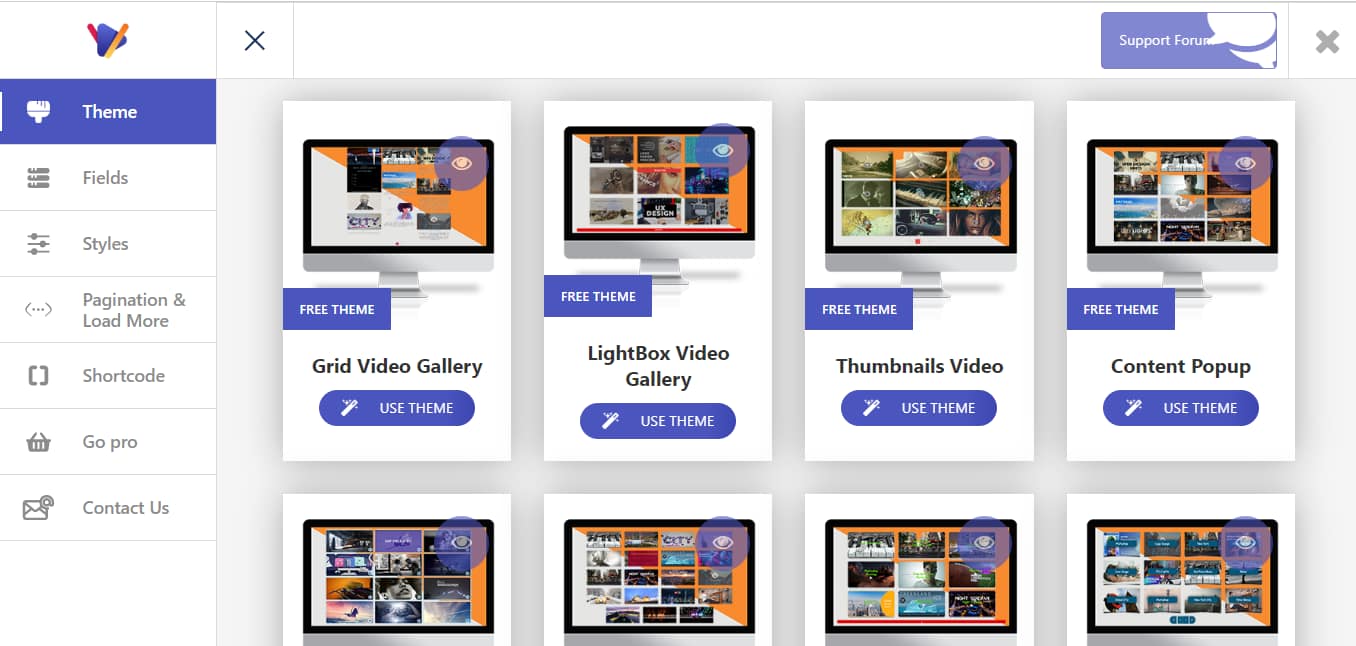
Task: Switch to the Fields section
Action: click(105, 177)
